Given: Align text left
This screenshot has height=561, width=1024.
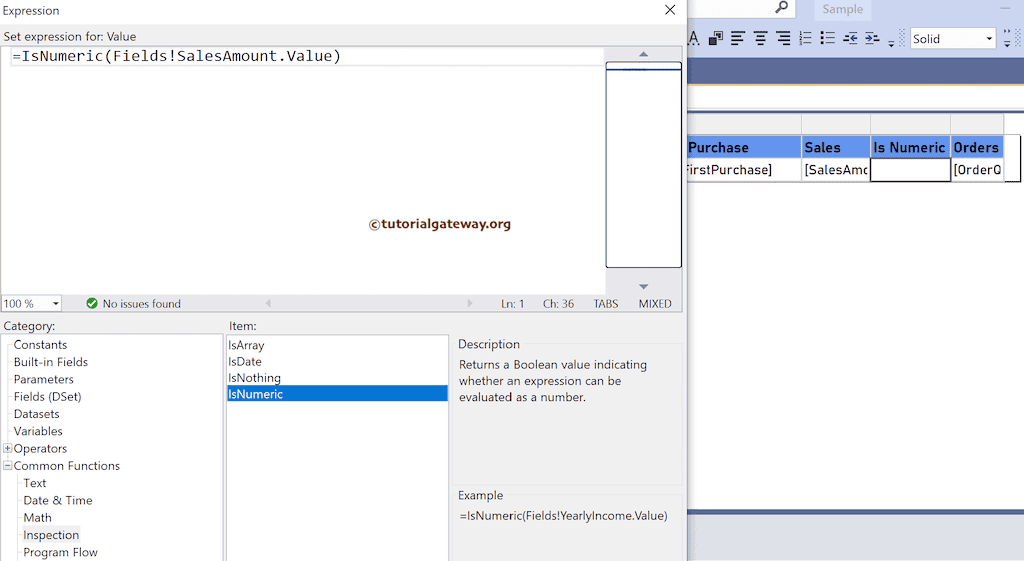Looking at the screenshot, I should (x=738, y=39).
